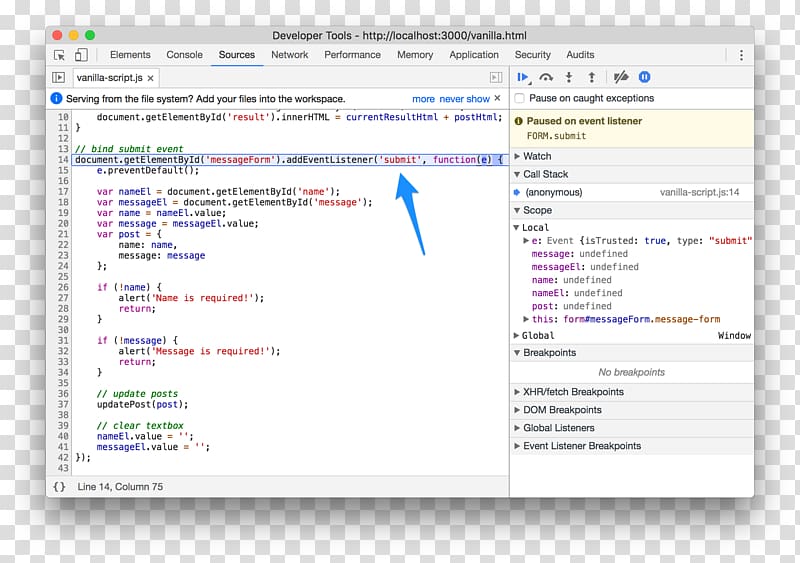
Task: Show the file navigator sidebar
Action: pos(59,77)
